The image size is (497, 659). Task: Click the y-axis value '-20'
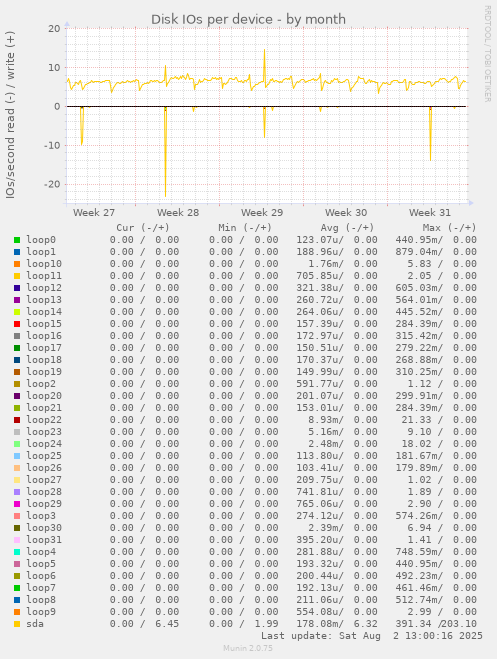pyautogui.click(x=52, y=184)
